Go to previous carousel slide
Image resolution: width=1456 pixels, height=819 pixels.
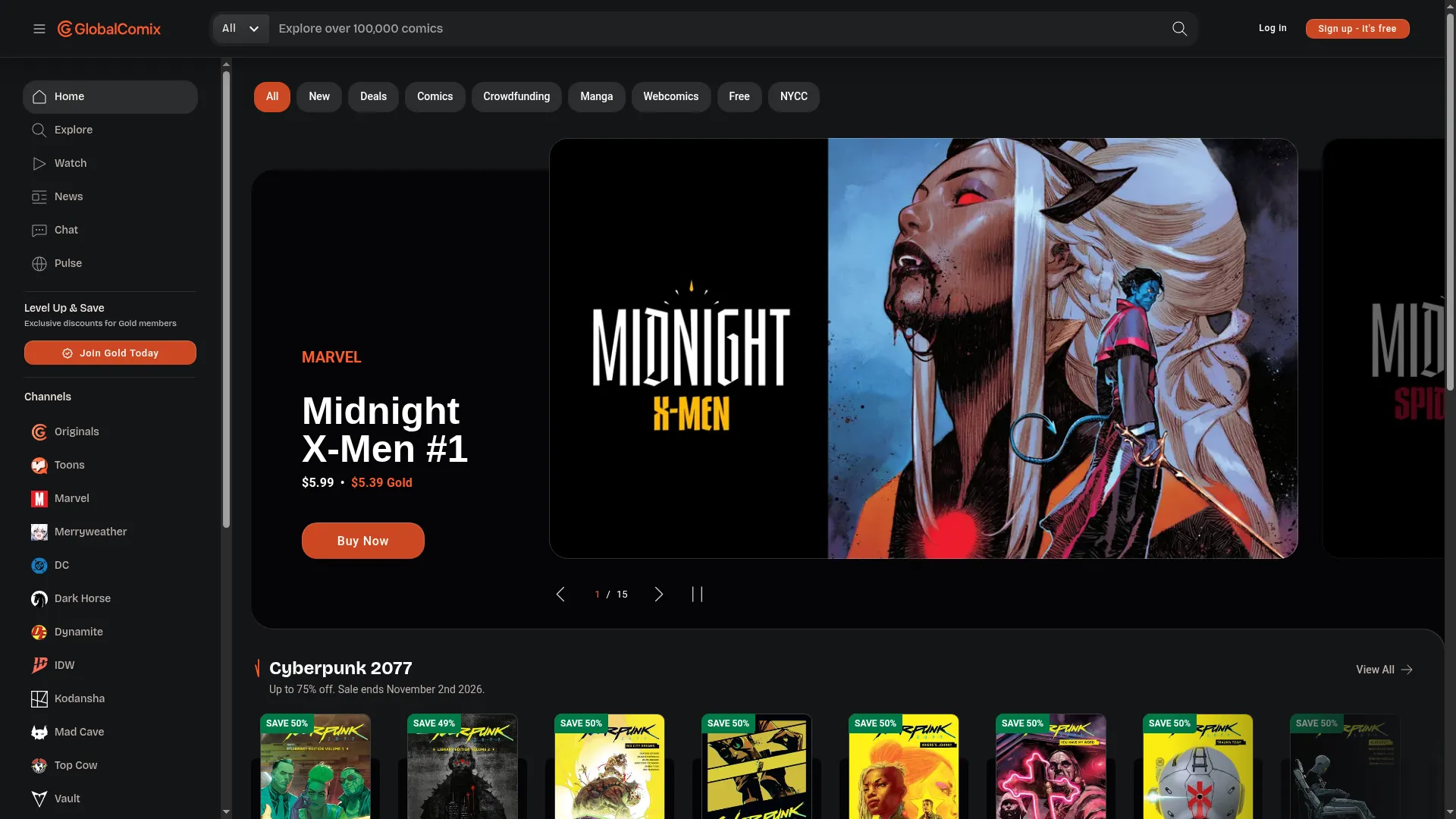click(560, 595)
